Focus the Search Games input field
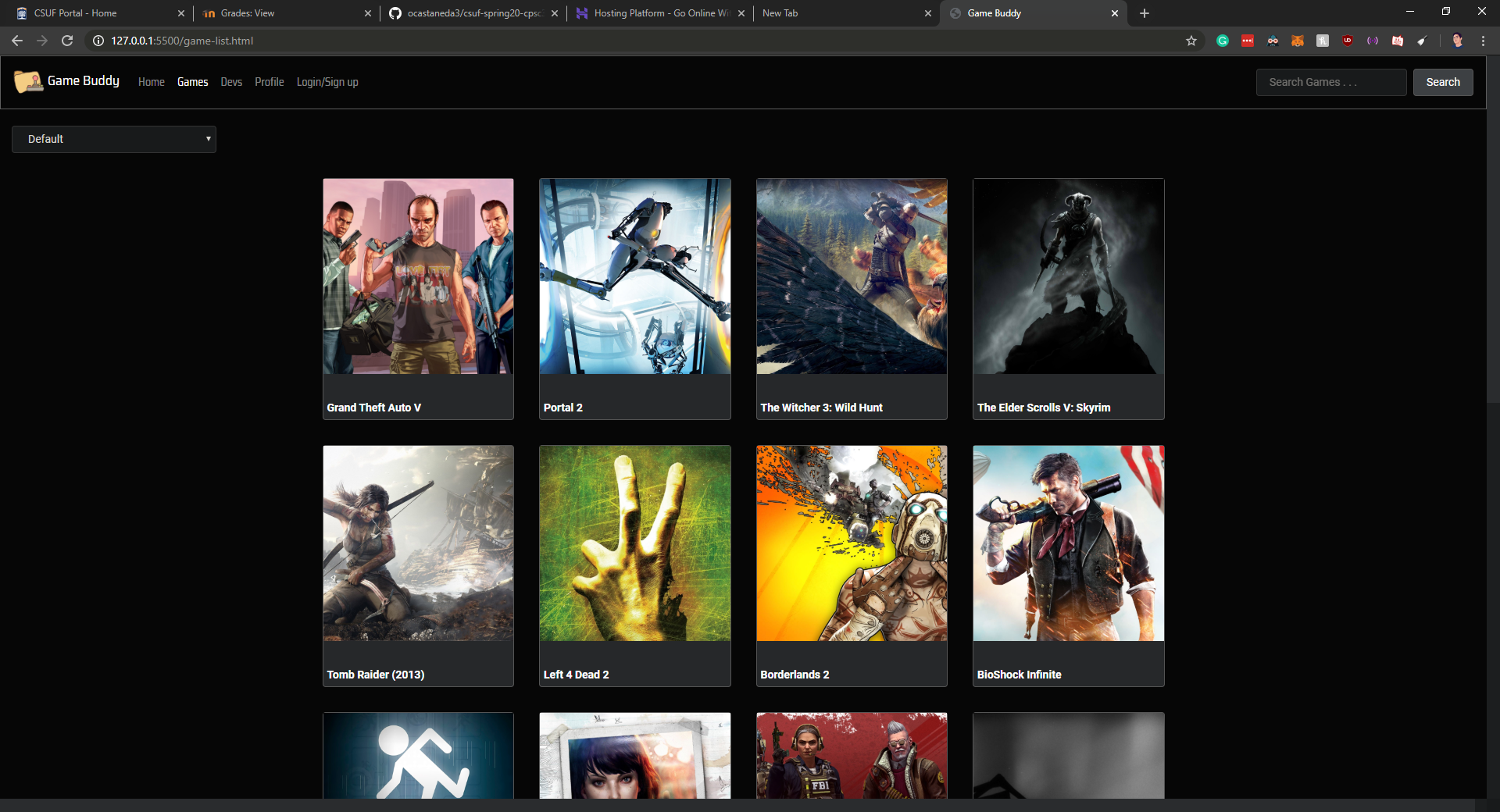 (x=1330, y=82)
